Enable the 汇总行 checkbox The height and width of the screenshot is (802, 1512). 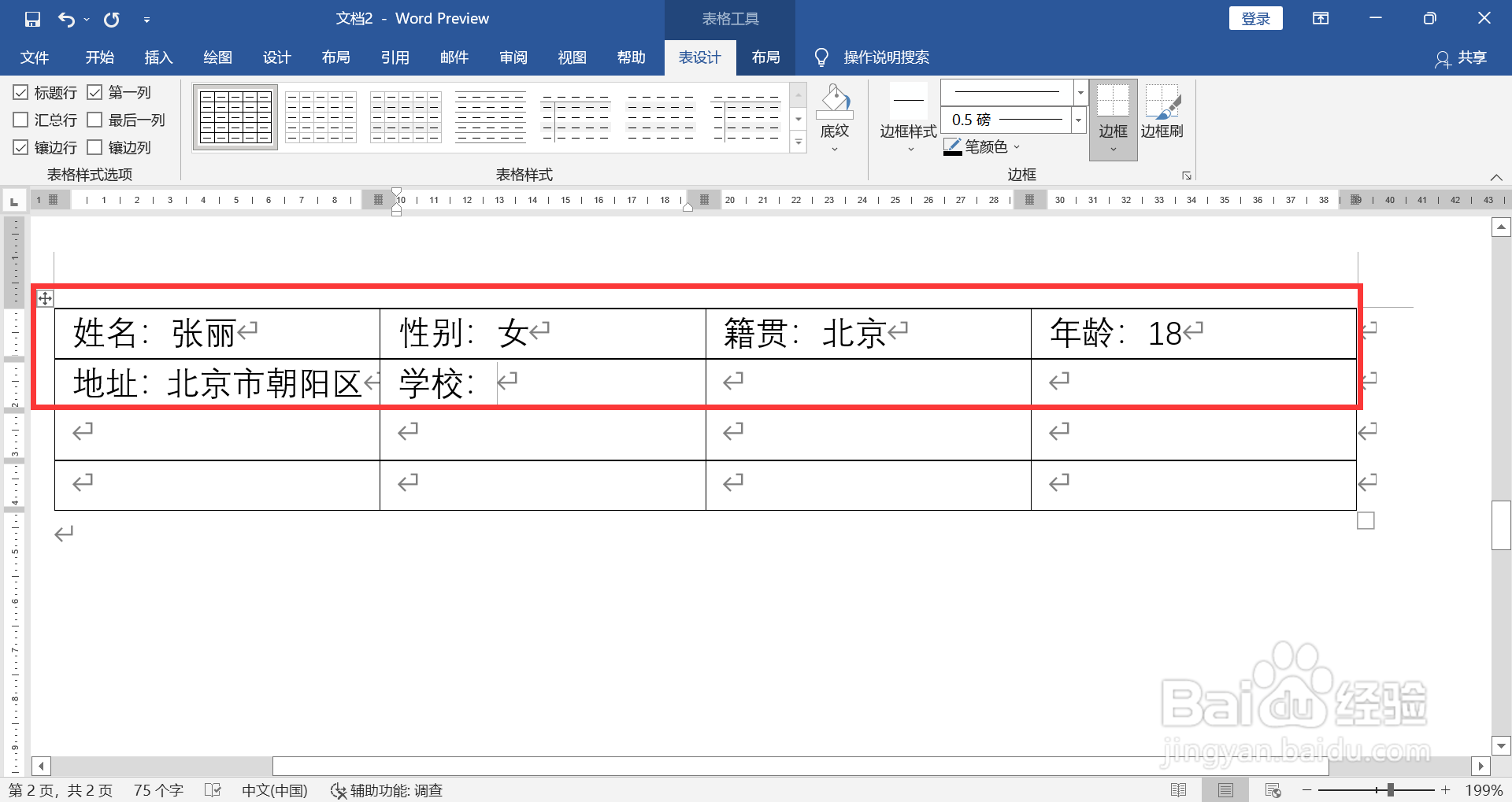click(x=20, y=120)
